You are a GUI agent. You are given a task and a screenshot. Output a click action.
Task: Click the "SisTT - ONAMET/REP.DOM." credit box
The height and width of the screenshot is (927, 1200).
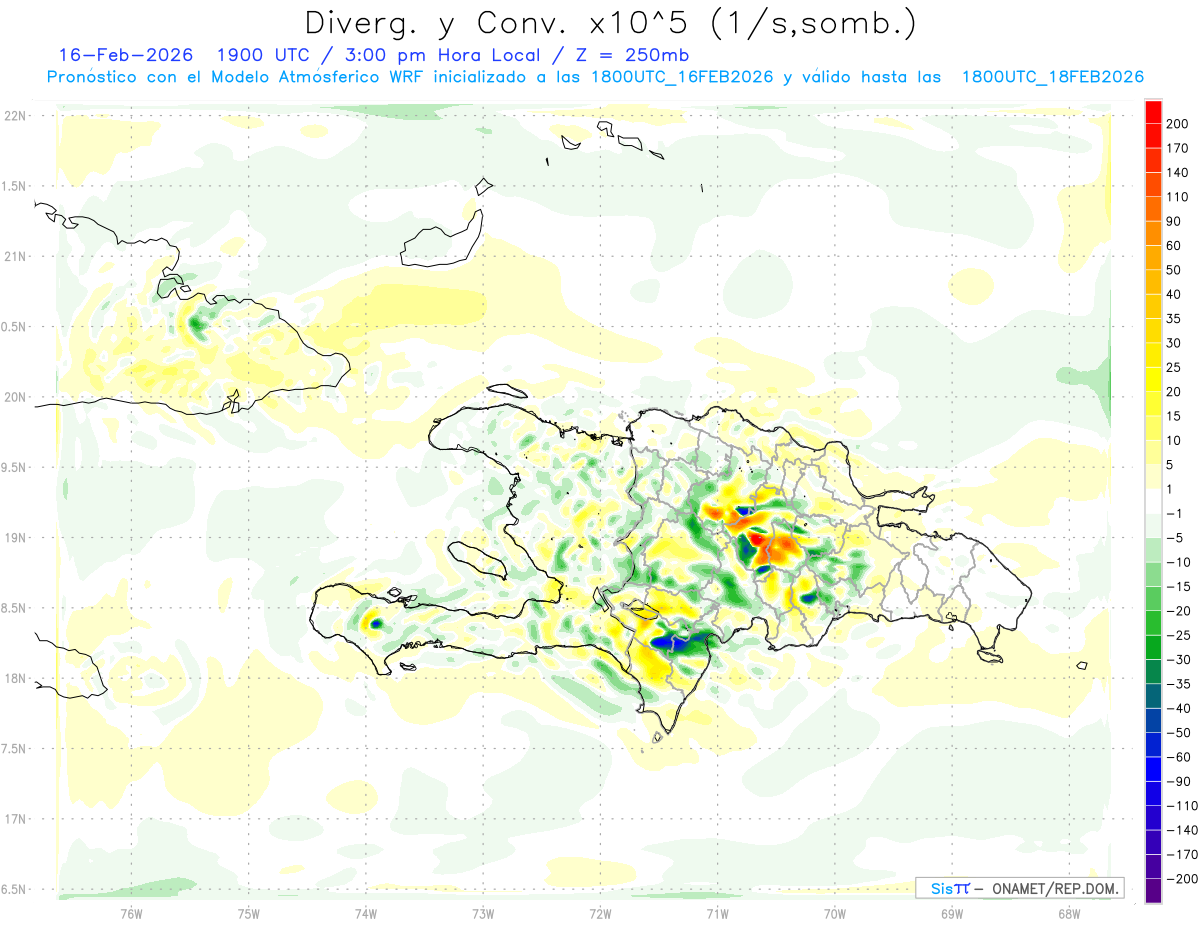coord(1019,888)
